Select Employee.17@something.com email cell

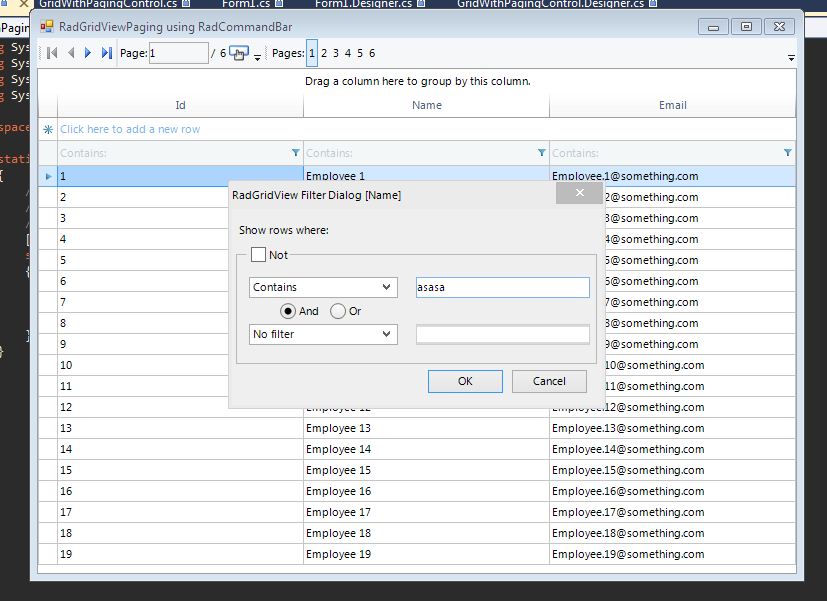point(672,512)
